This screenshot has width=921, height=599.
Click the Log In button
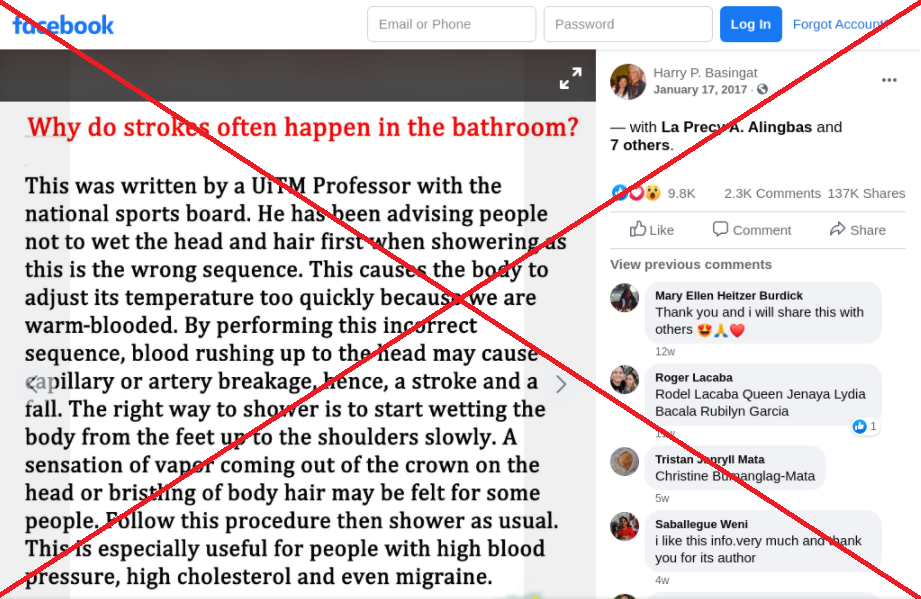[x=751, y=24]
